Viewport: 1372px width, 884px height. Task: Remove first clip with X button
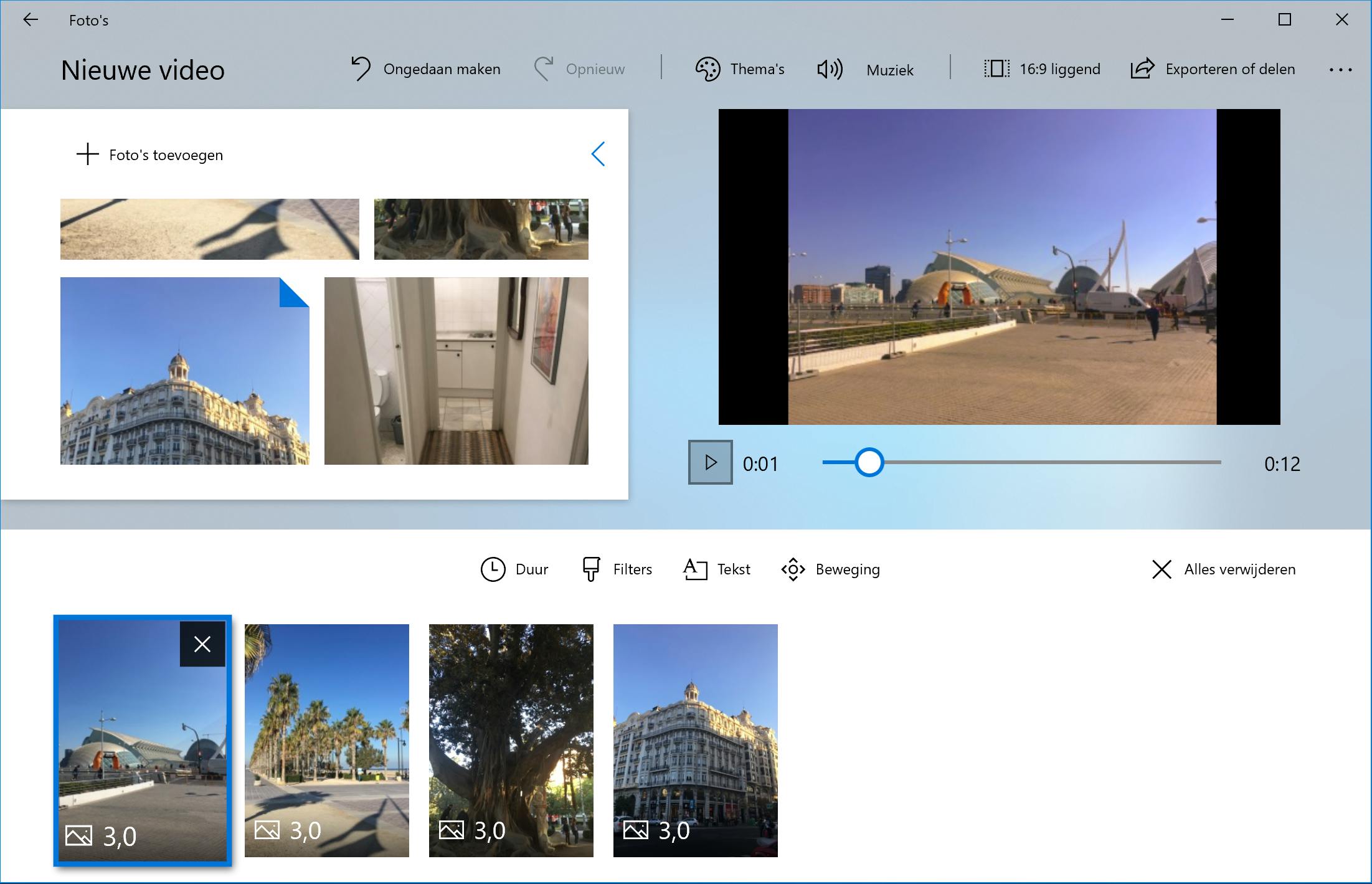click(202, 644)
